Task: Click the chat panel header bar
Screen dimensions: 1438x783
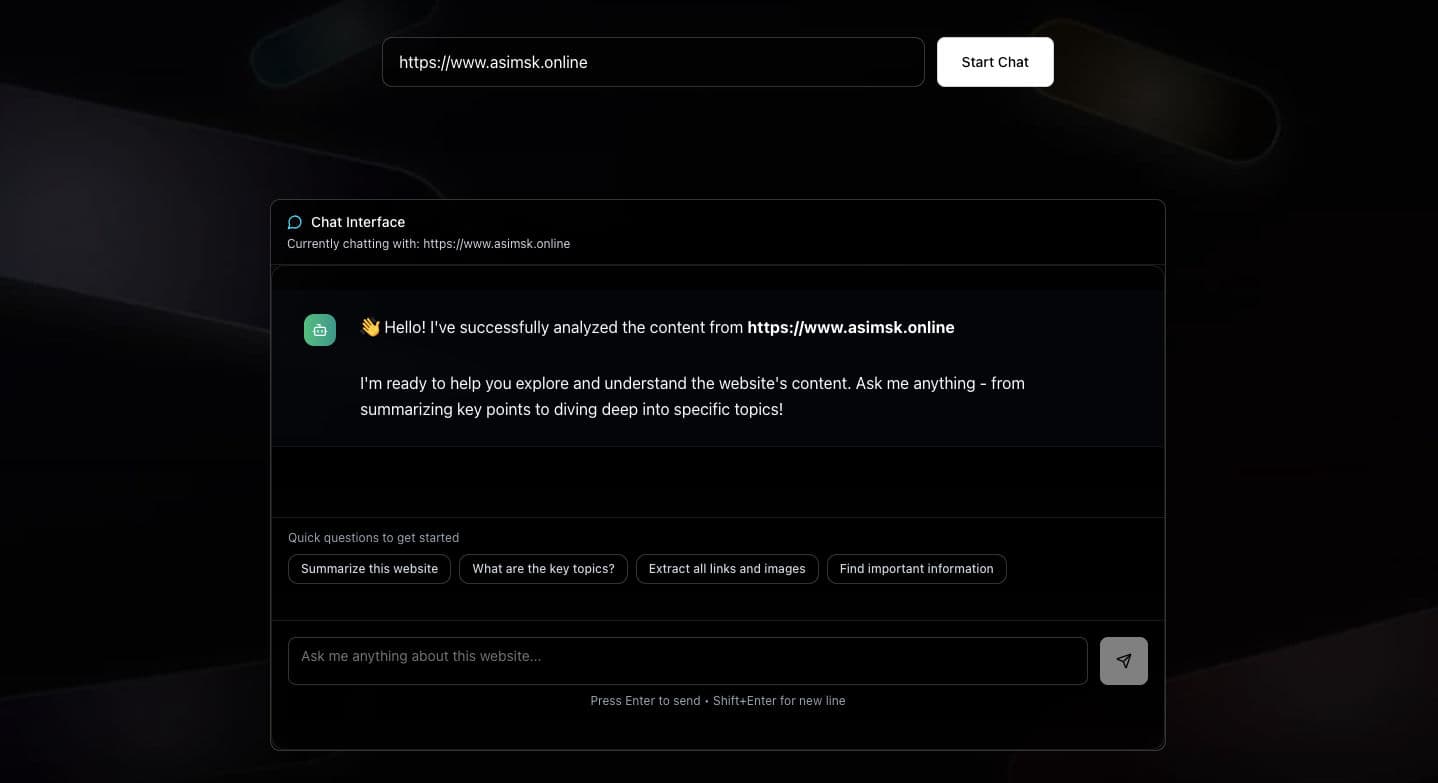Action: tap(717, 231)
